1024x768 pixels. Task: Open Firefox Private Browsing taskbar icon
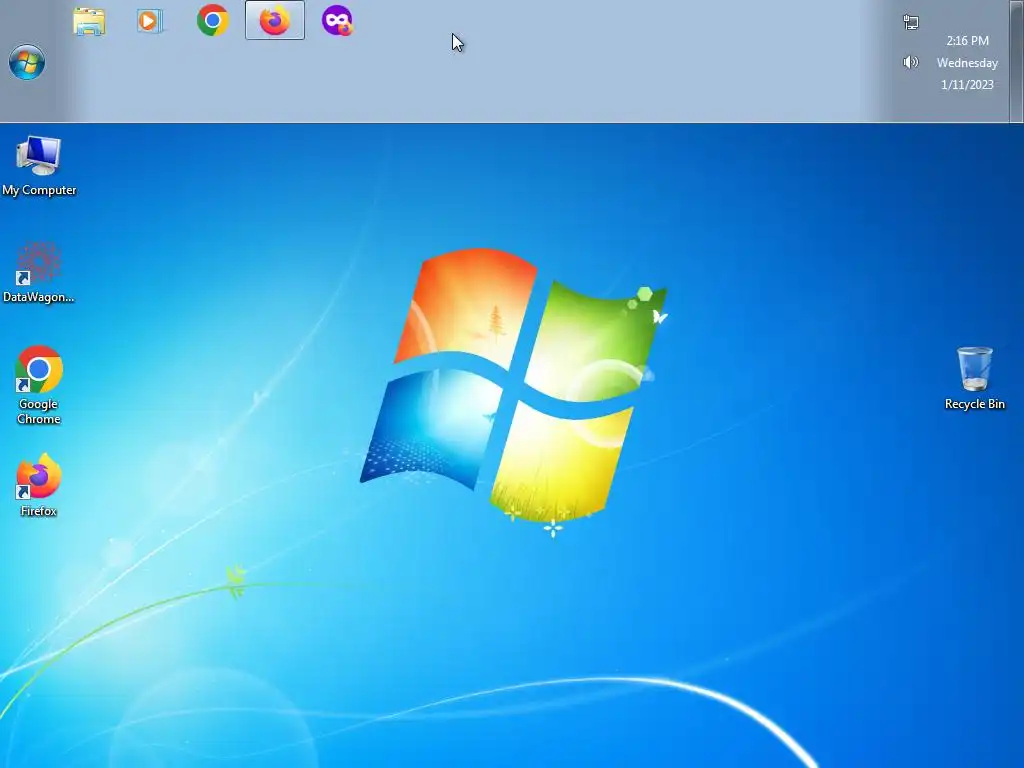coord(337,20)
